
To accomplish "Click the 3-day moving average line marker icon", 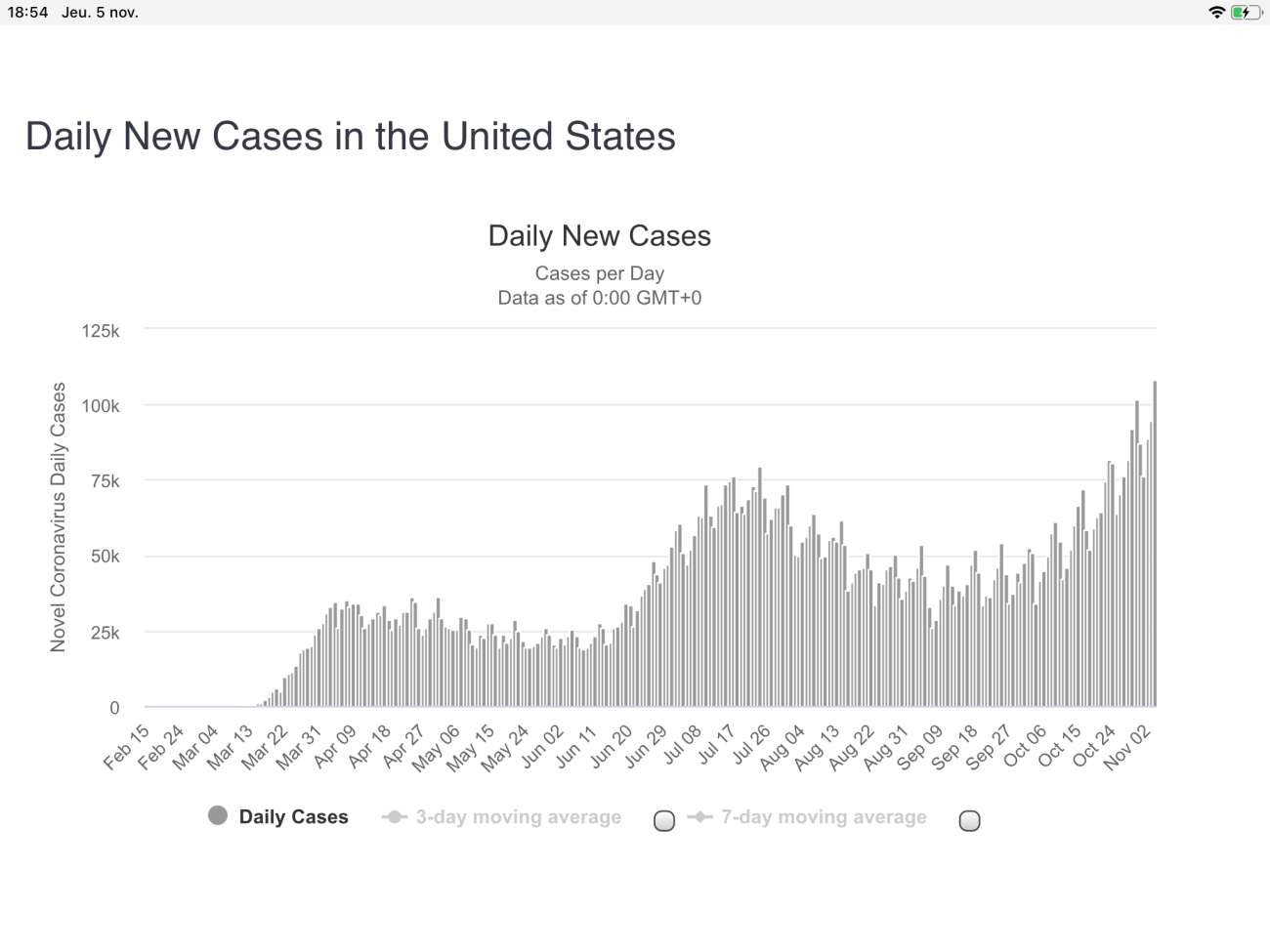I will point(394,817).
